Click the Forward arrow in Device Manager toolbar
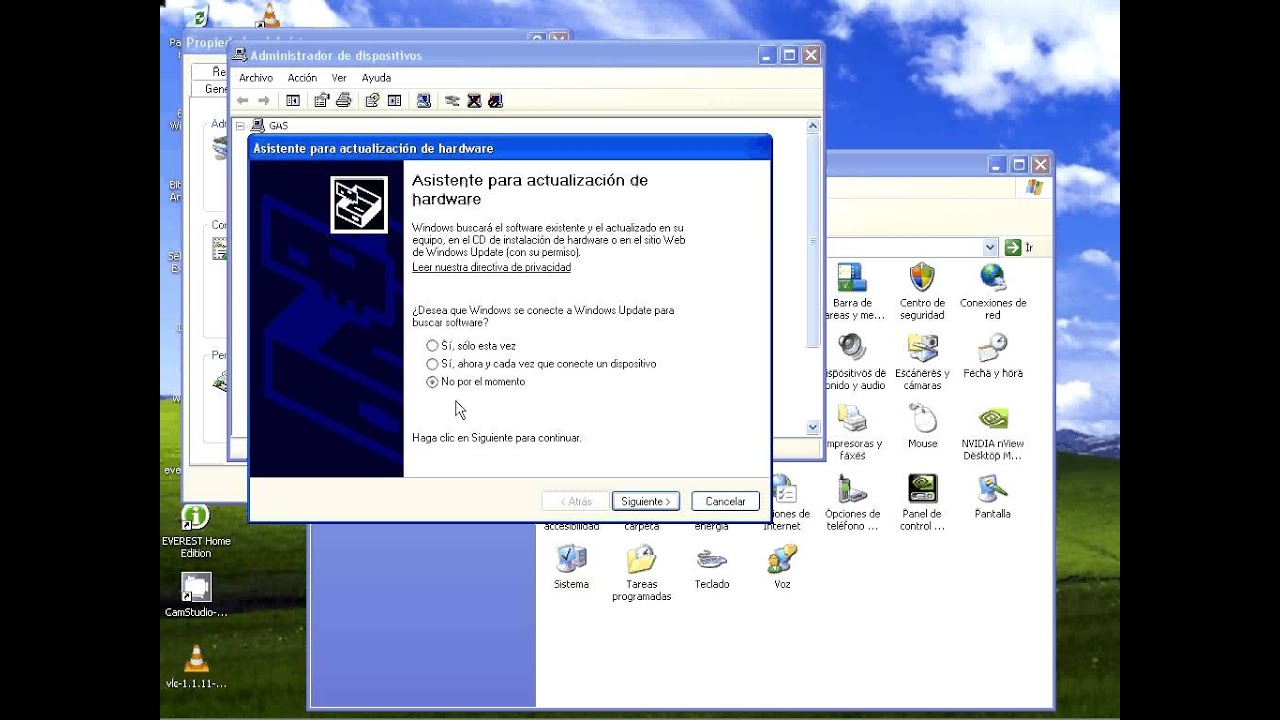The width and height of the screenshot is (1280, 720). click(264, 100)
